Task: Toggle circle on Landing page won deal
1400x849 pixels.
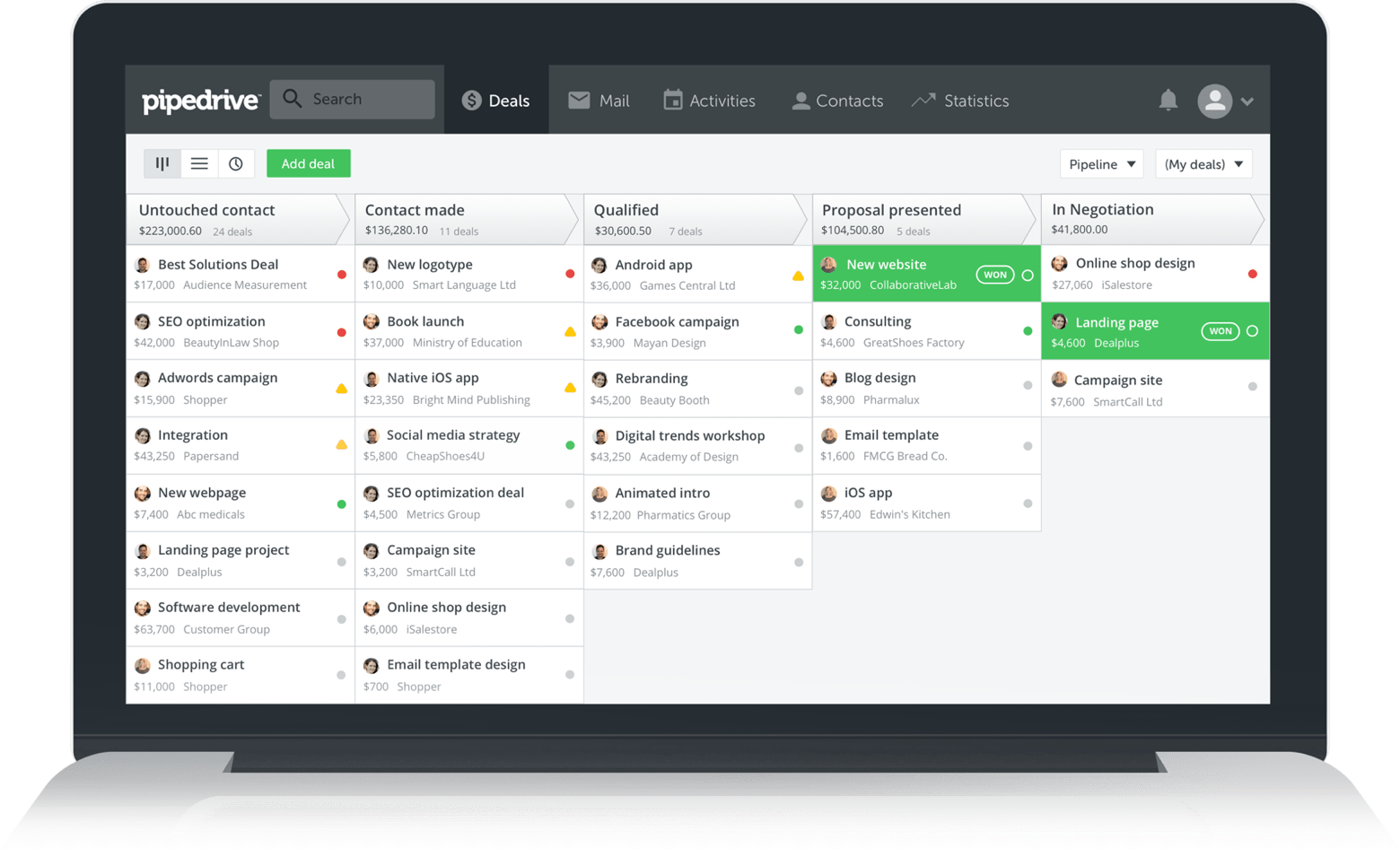Action: (1252, 331)
